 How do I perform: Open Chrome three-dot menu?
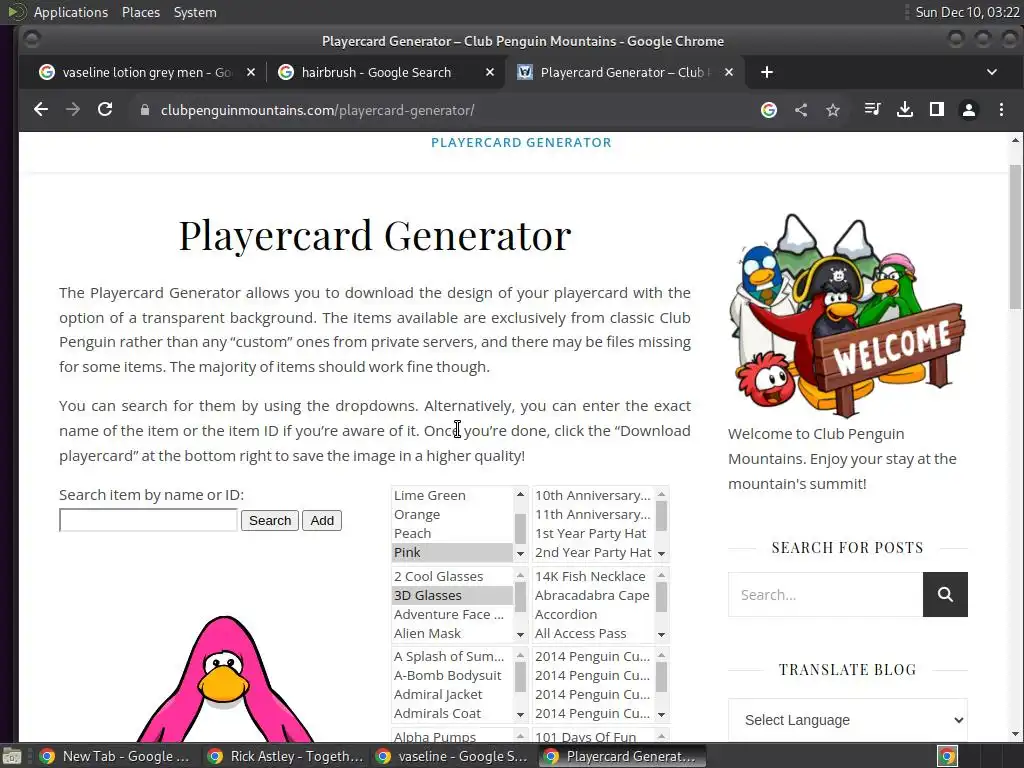coord(1001,110)
